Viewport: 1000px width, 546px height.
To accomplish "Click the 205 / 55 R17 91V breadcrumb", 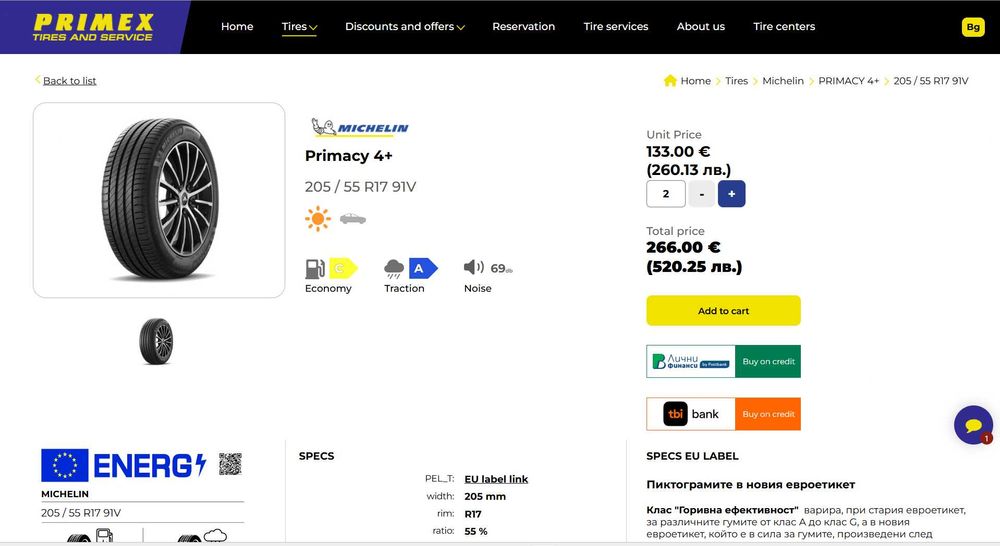I will click(x=930, y=80).
